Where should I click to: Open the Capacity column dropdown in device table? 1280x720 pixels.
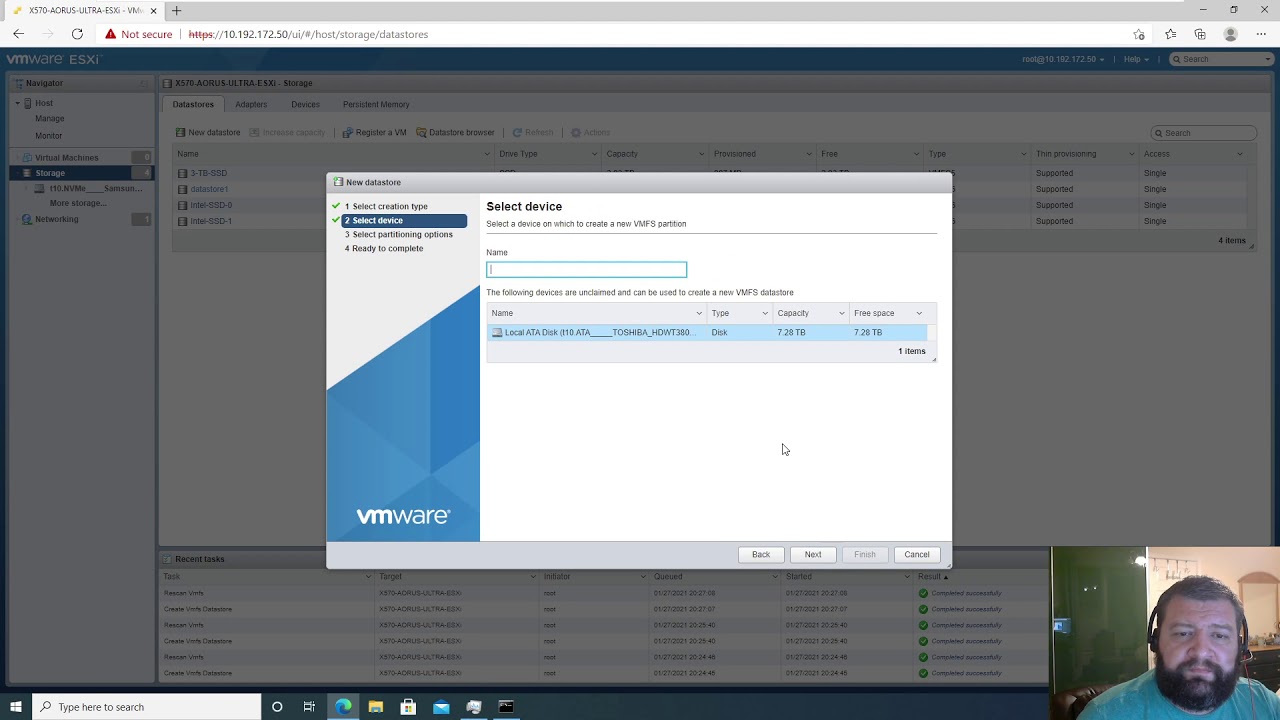click(x=841, y=313)
